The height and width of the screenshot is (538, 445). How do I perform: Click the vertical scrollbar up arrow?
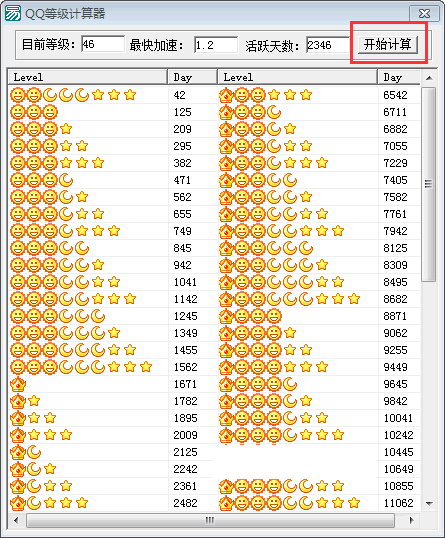(x=429, y=78)
